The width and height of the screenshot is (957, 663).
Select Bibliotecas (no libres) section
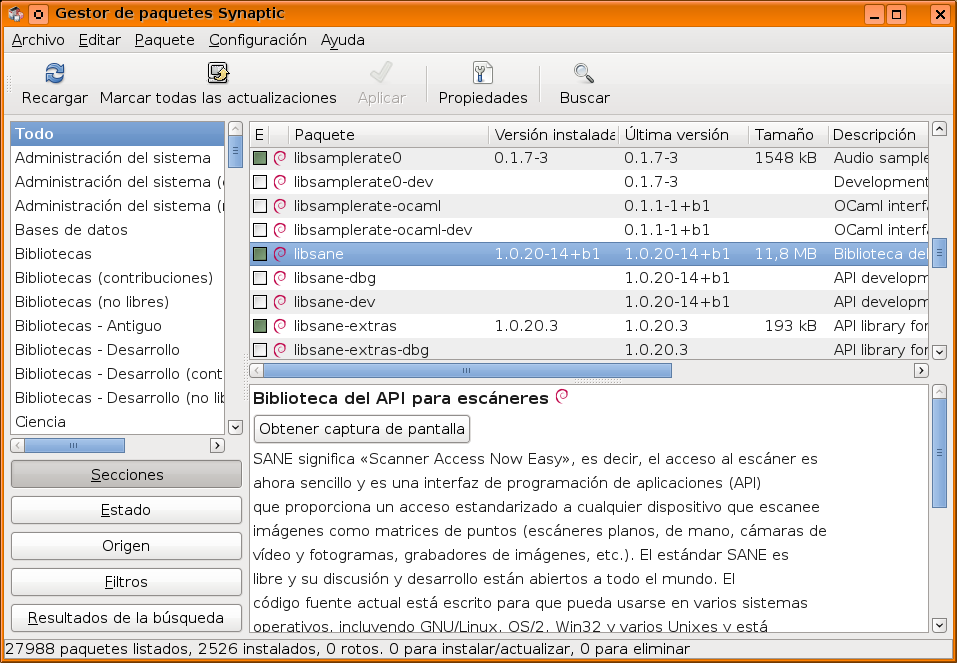pyautogui.click(x=118, y=302)
